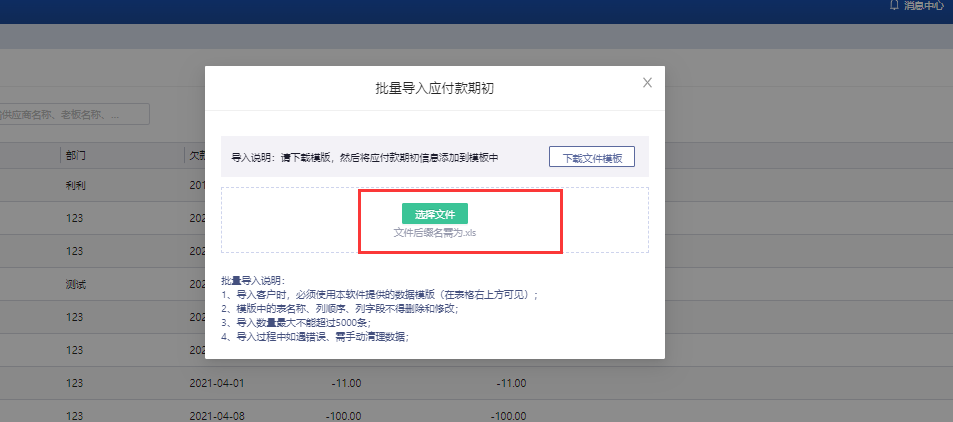Viewport: 953px width, 422px height.
Task: Click the 2021-04-01 date cell
Action: click(216, 382)
